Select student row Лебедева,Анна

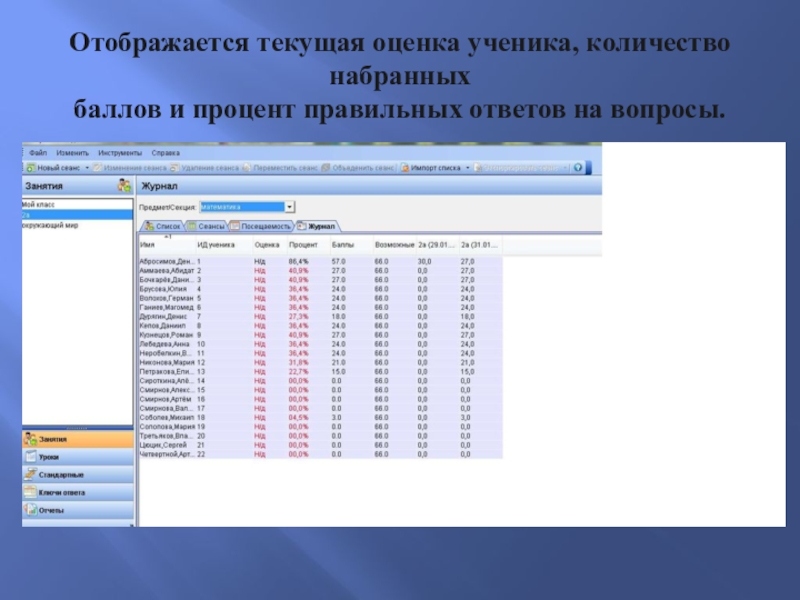(320, 344)
